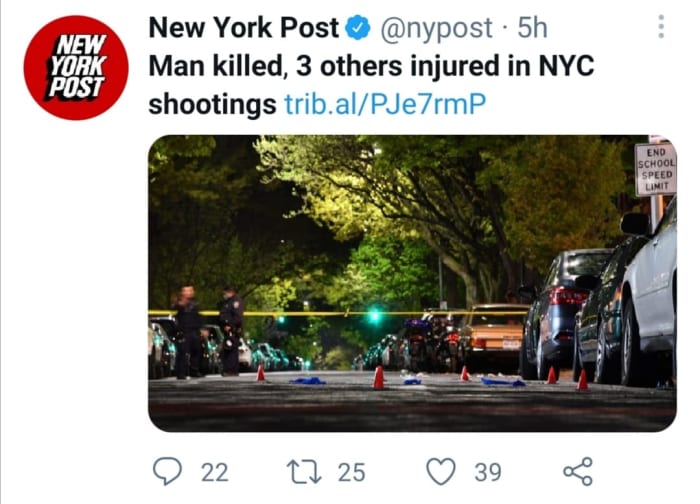The image size is (700, 504).
Task: Click the reply speech bubble icon
Action: click(x=167, y=471)
